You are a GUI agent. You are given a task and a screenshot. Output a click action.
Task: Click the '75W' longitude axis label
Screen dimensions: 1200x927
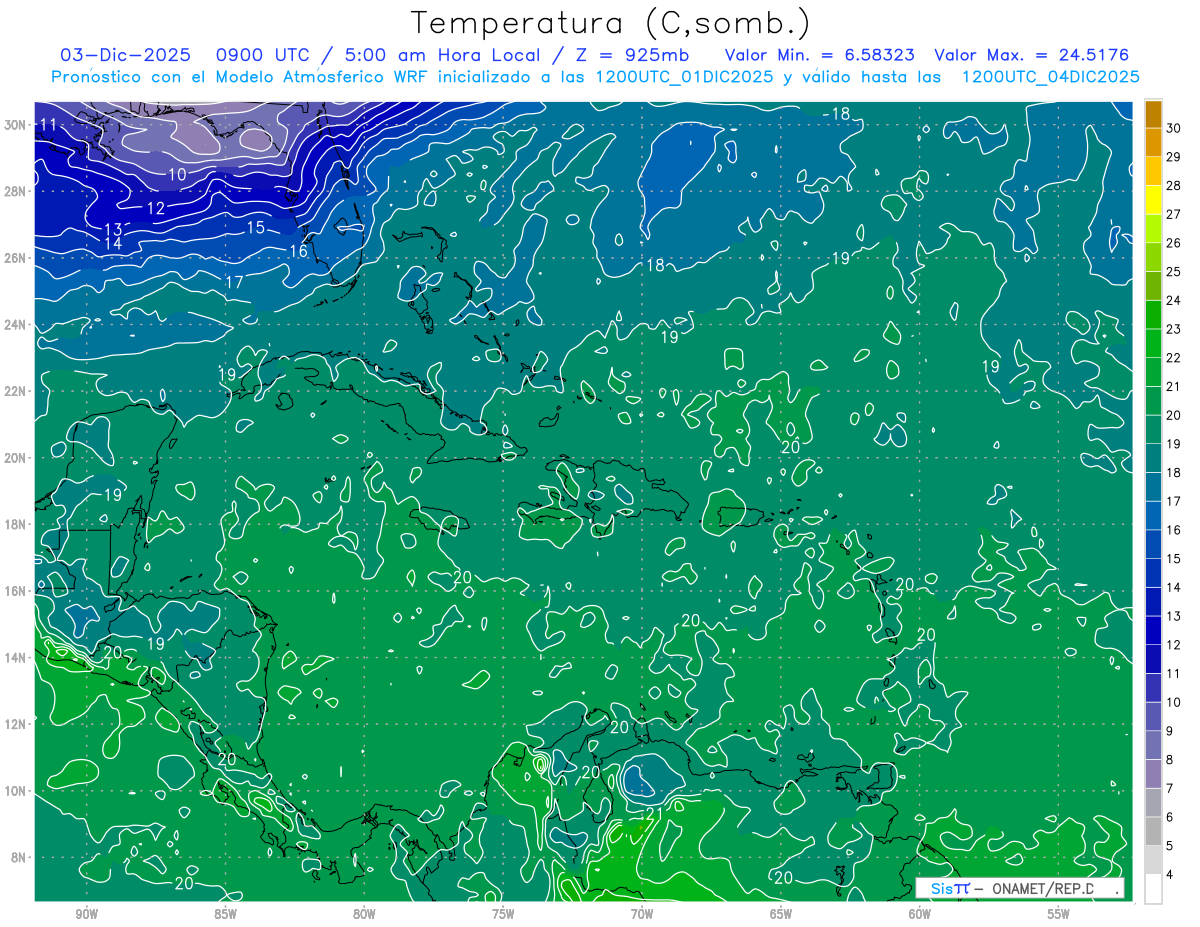[x=503, y=914]
